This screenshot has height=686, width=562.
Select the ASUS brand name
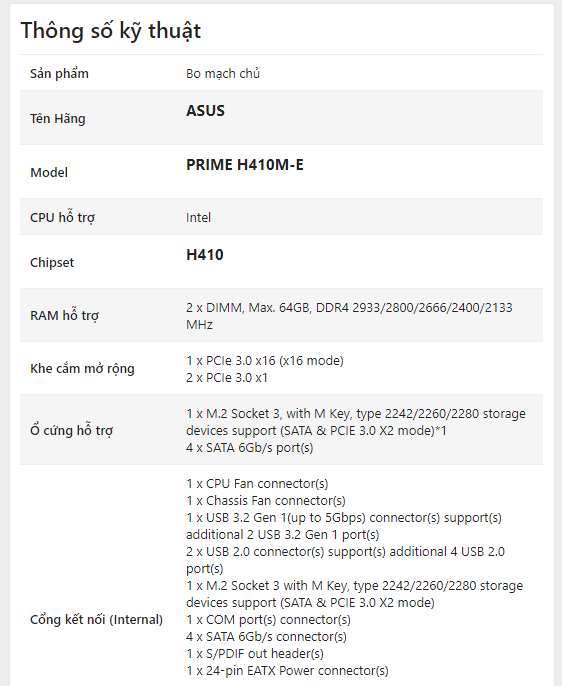point(205,111)
